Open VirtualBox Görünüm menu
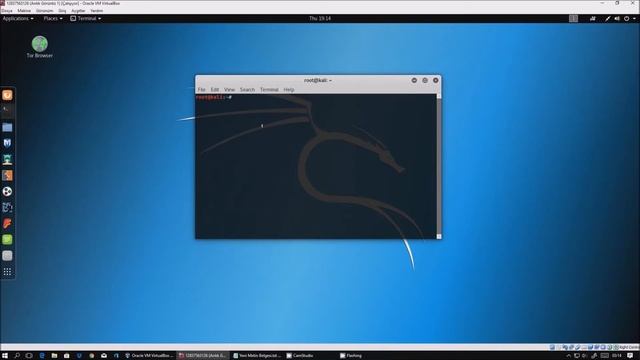The image size is (640, 360). [44, 11]
